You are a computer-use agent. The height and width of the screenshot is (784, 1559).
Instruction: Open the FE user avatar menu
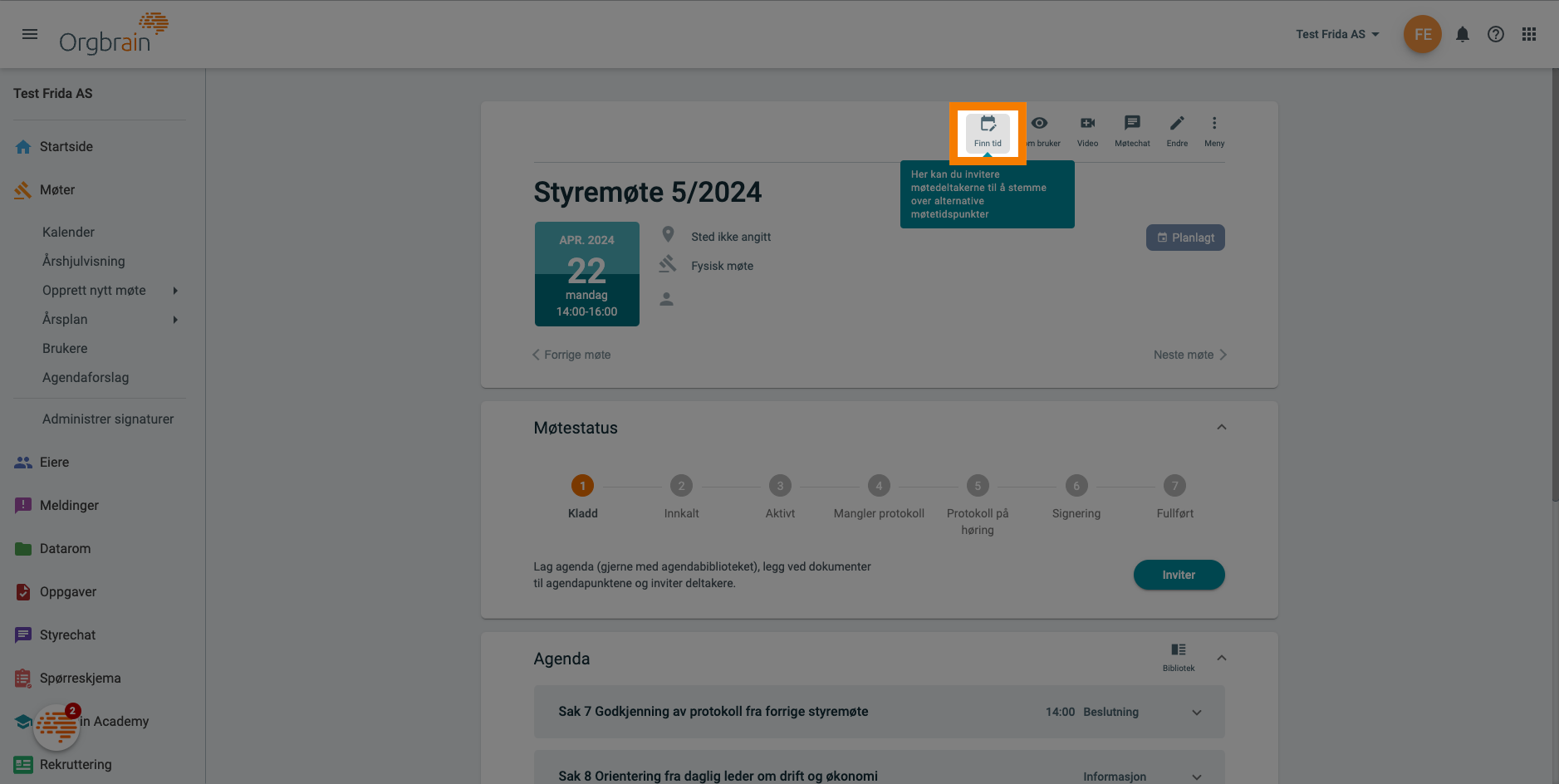1422,34
